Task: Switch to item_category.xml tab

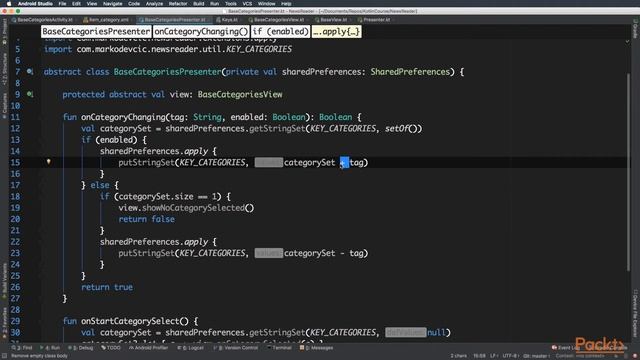Action: coord(108,20)
